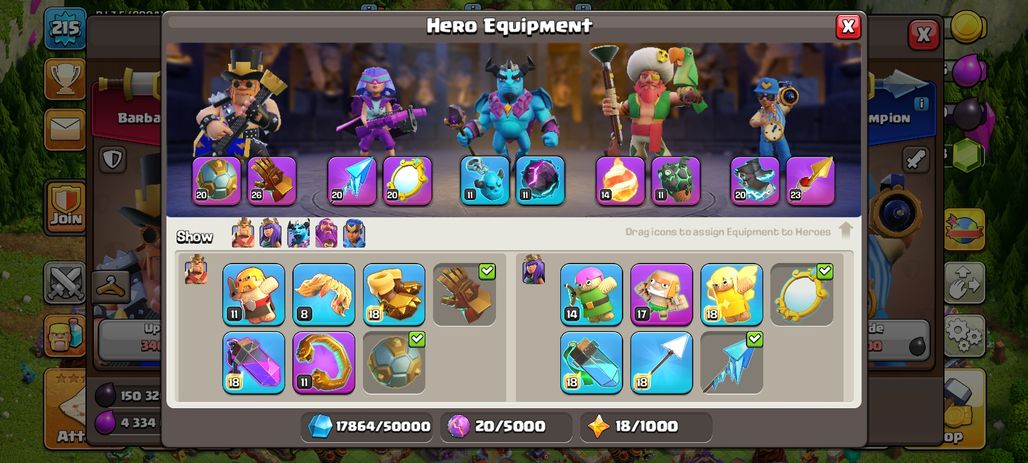The height and width of the screenshot is (463, 1028).
Task: Select the level 11 Barbarian Puppet equipment
Action: (x=254, y=294)
